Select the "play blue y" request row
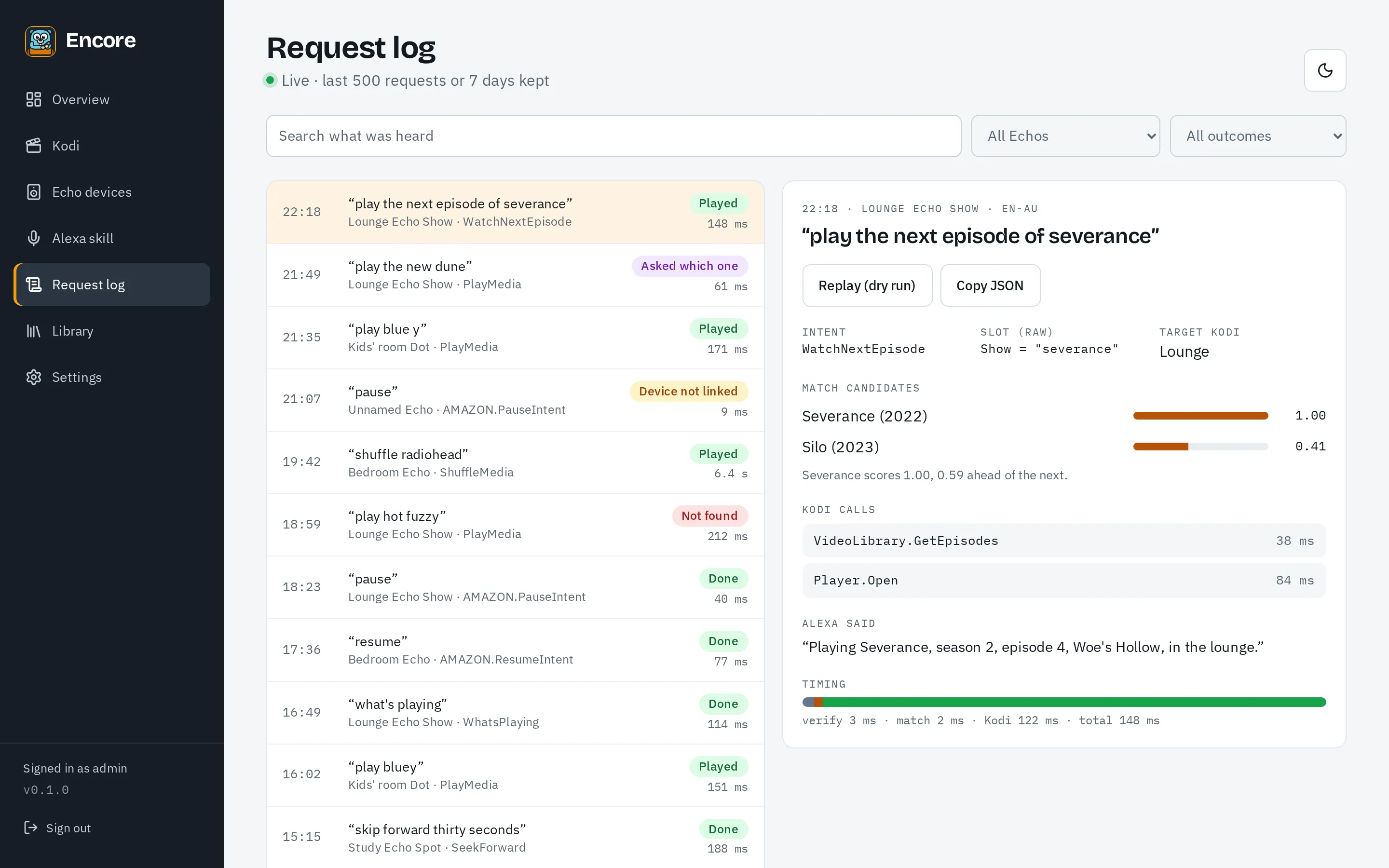1389x868 pixels. (x=515, y=338)
